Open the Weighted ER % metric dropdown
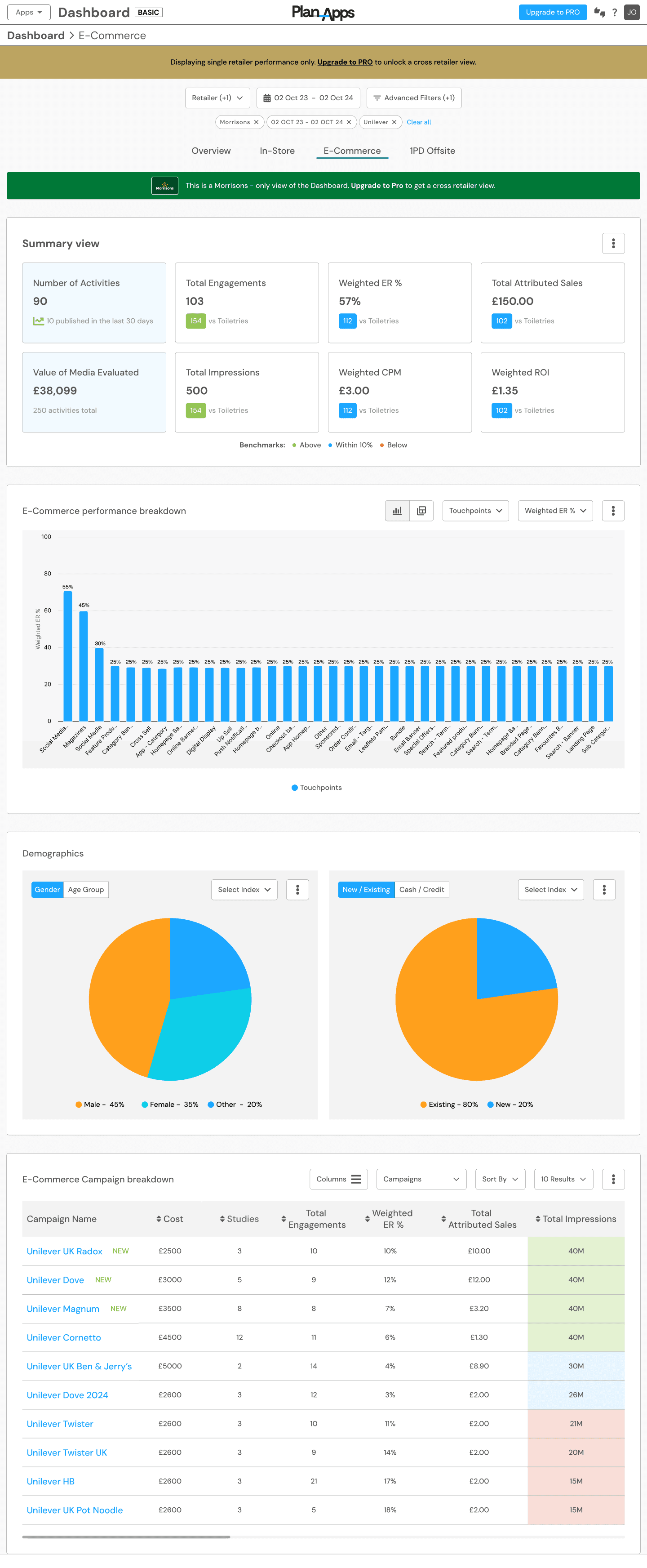 click(555, 511)
